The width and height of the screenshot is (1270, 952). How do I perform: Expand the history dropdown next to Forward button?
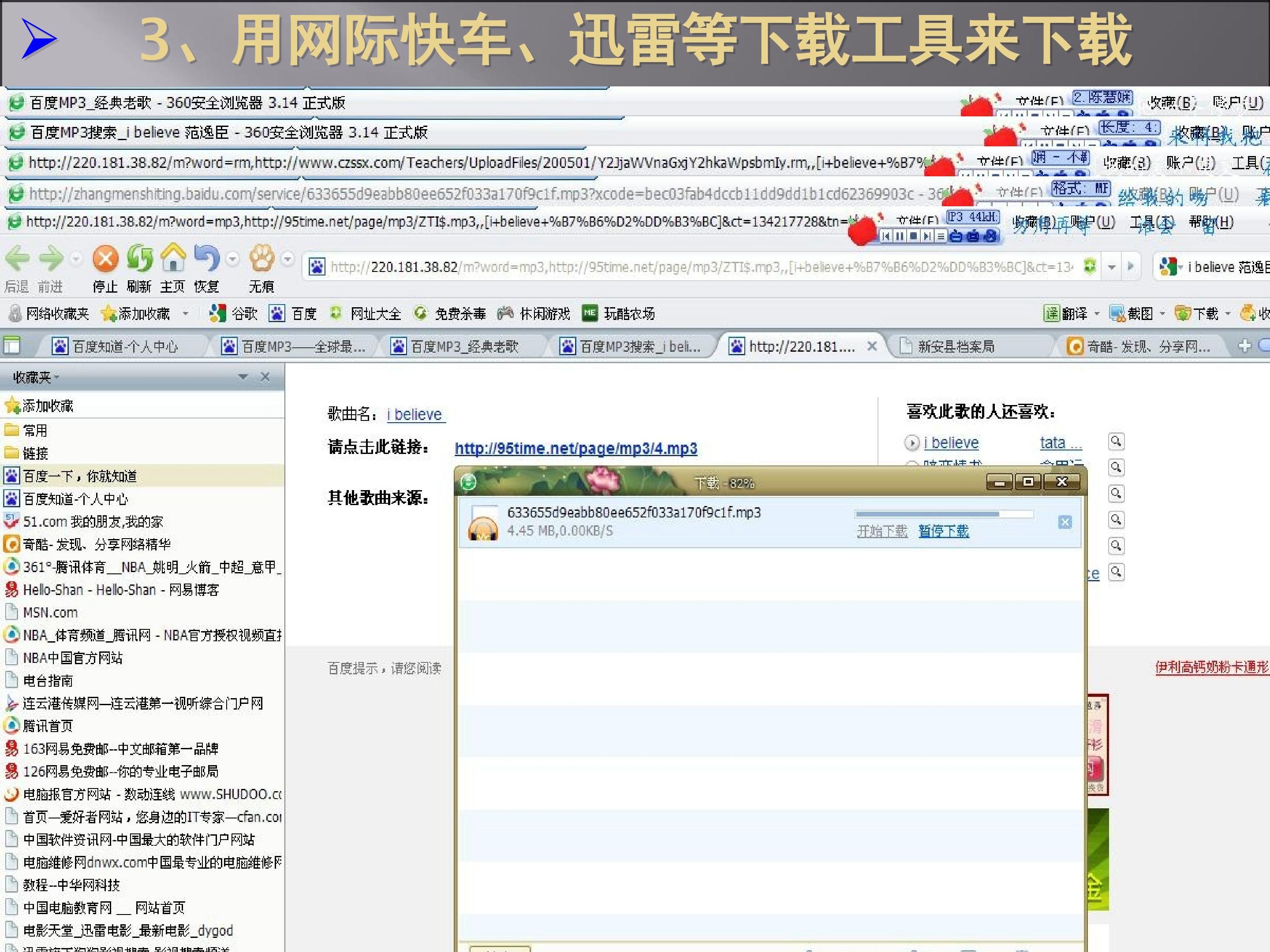point(76,259)
